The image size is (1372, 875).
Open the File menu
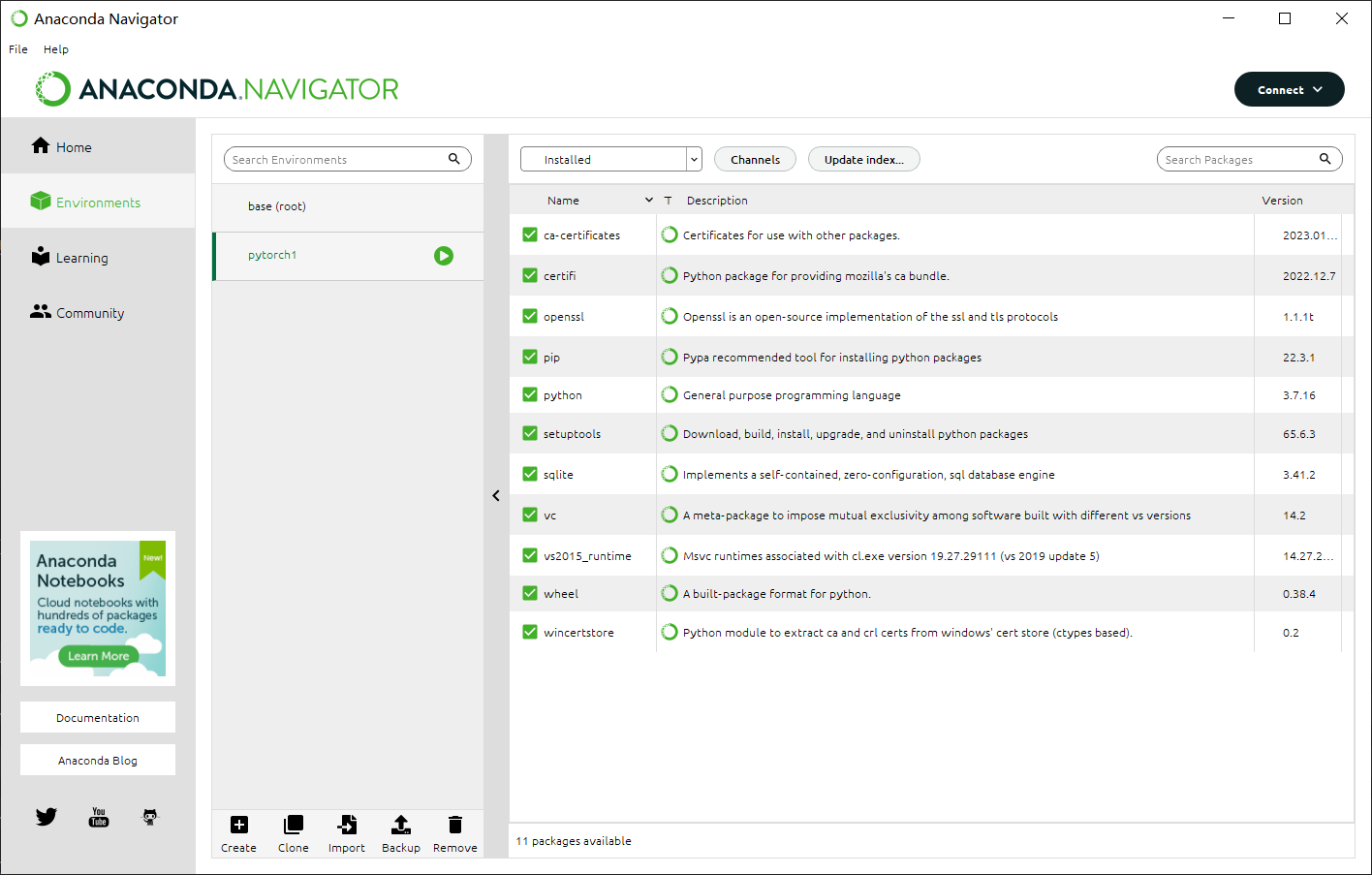[x=18, y=49]
